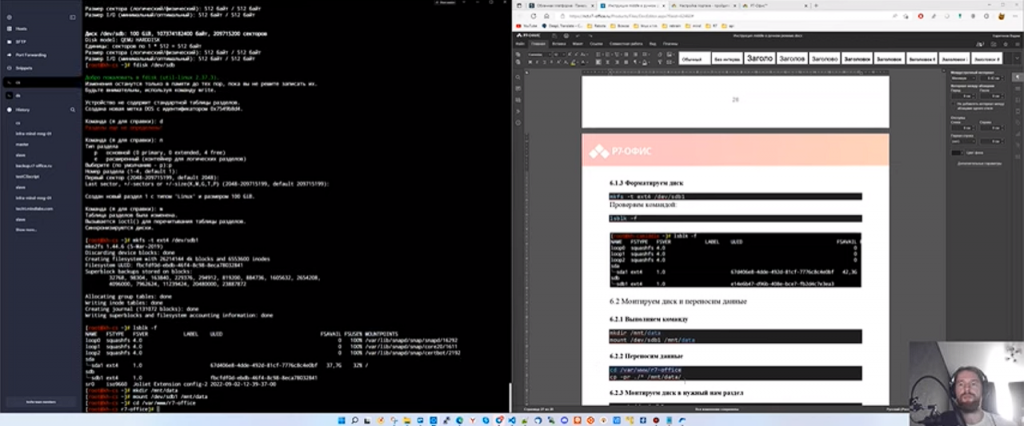Select the 'Вставка' ribbon tab
Screen dimensions: 1024x426
[558, 44]
